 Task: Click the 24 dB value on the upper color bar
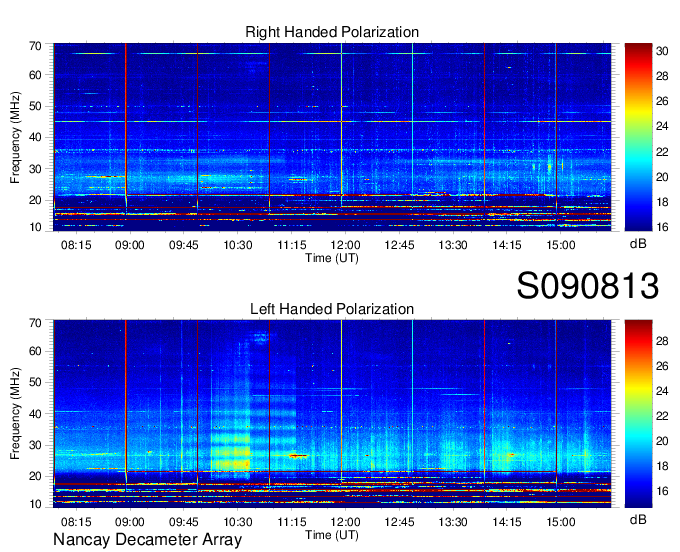[662, 126]
